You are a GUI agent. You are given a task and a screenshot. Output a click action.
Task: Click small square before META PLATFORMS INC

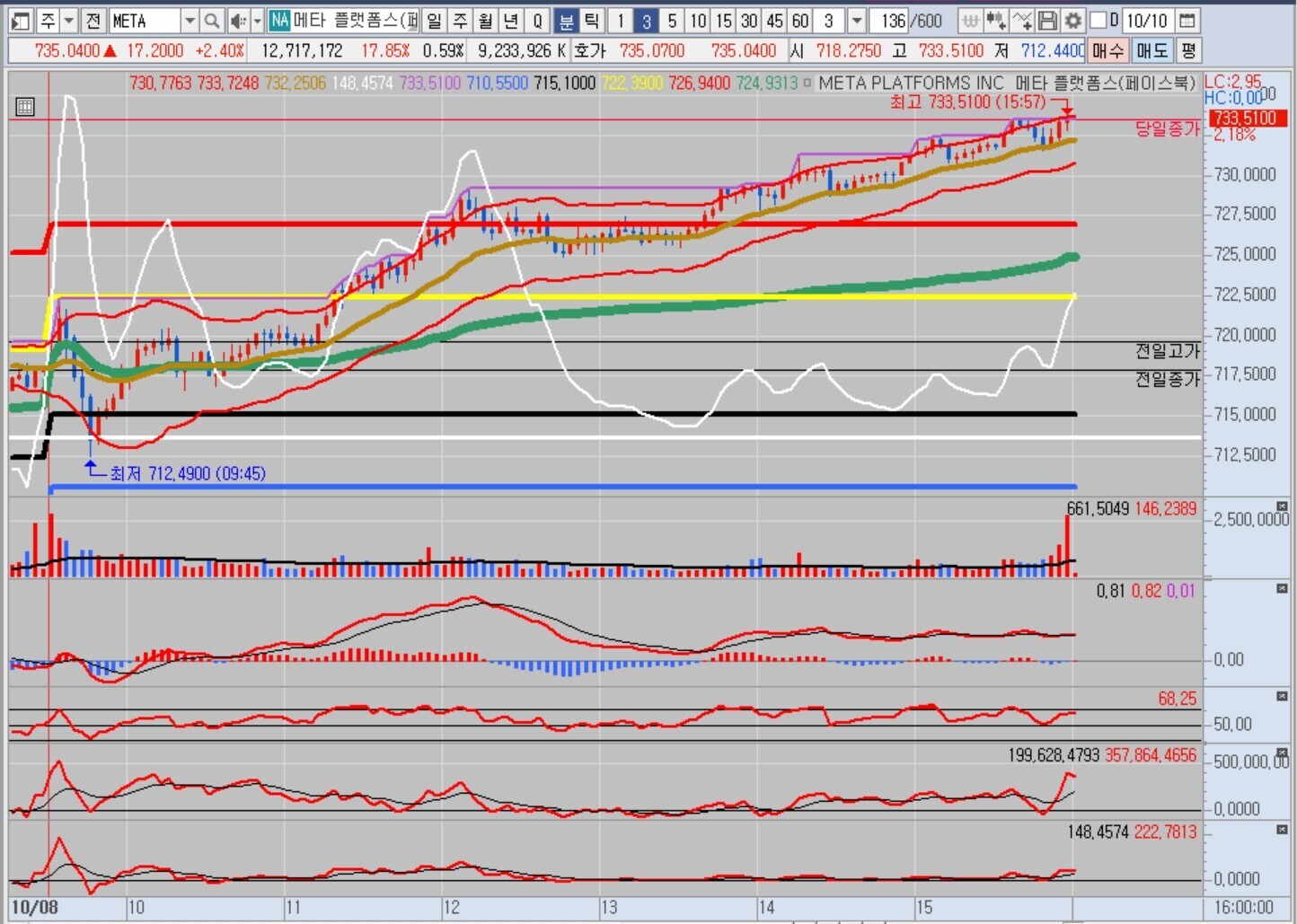(x=807, y=83)
